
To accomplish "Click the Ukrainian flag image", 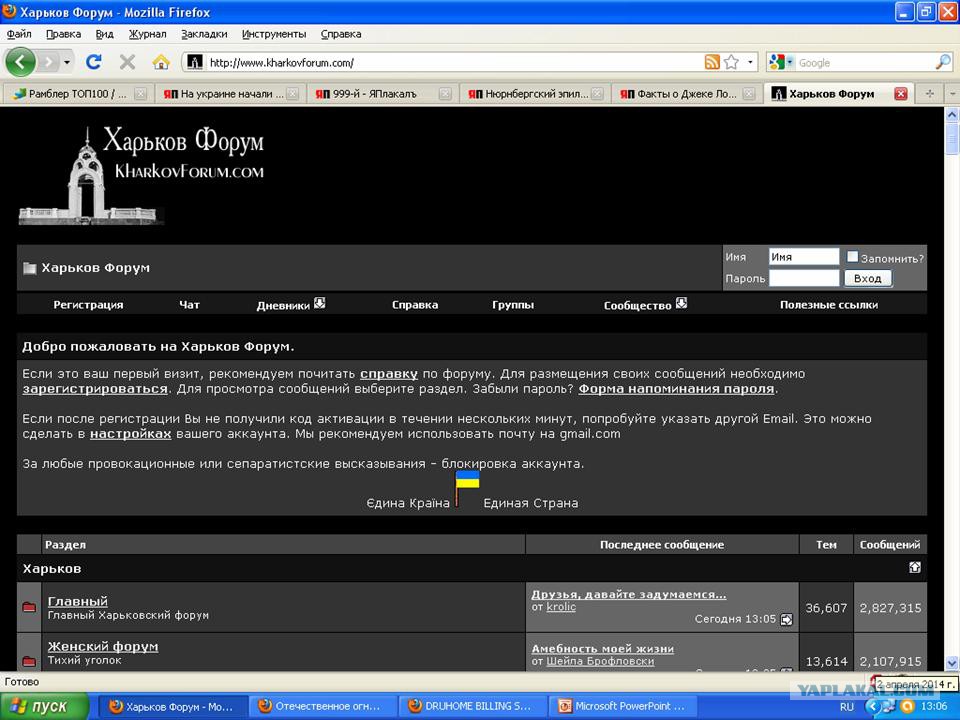I will click(x=467, y=489).
